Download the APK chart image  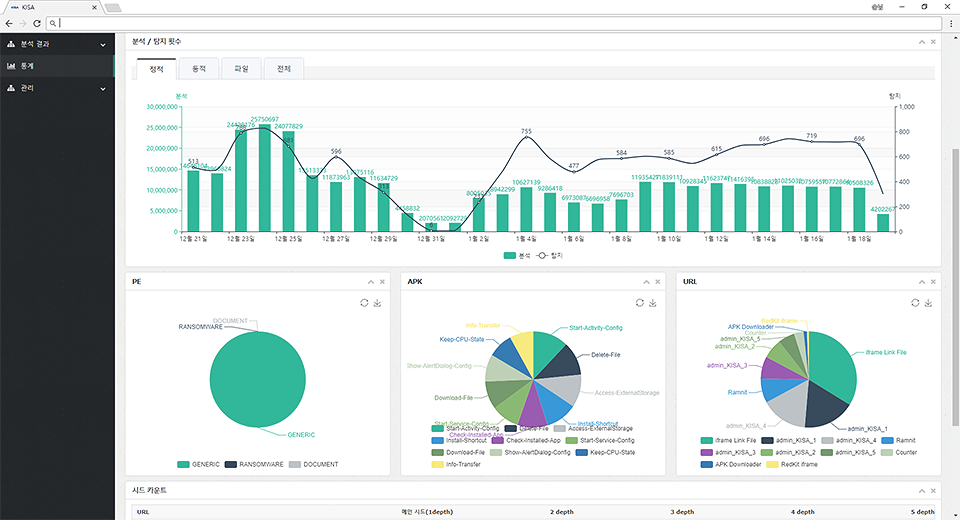click(x=652, y=303)
